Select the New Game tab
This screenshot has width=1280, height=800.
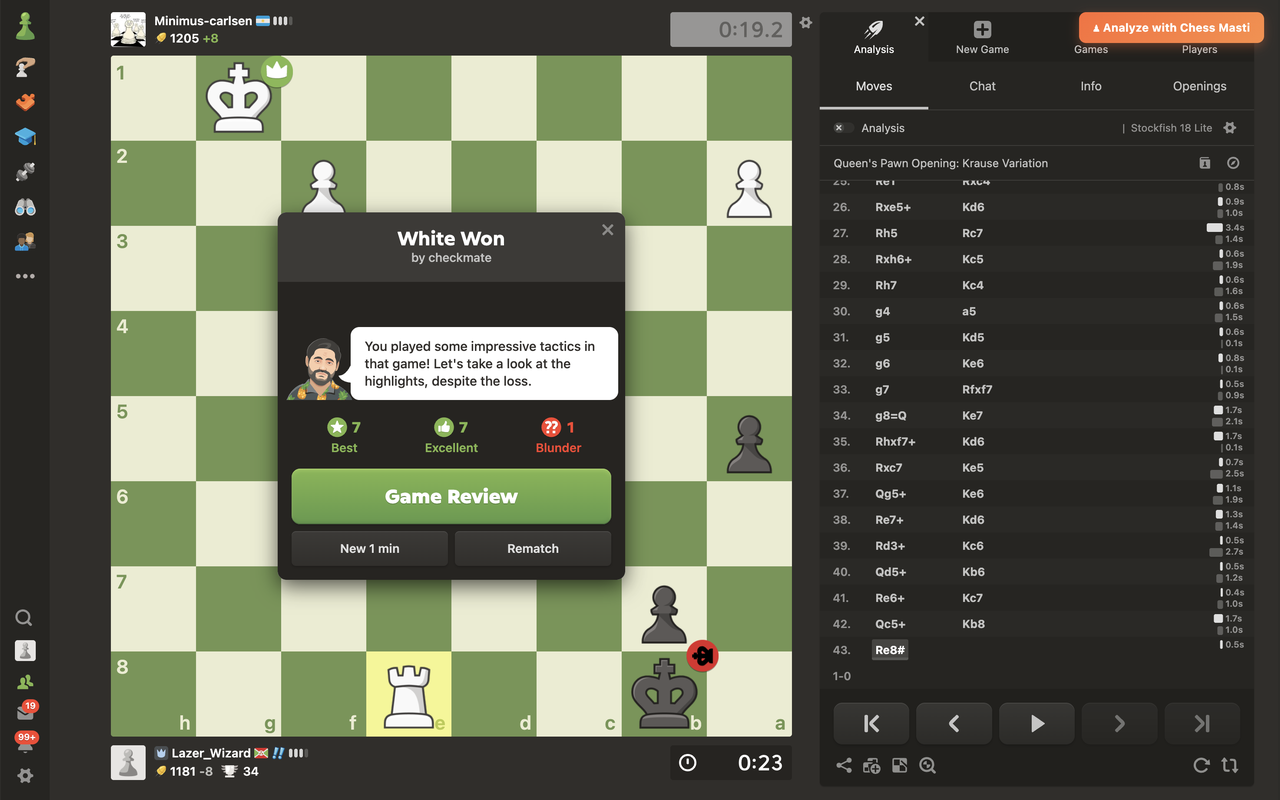[982, 36]
